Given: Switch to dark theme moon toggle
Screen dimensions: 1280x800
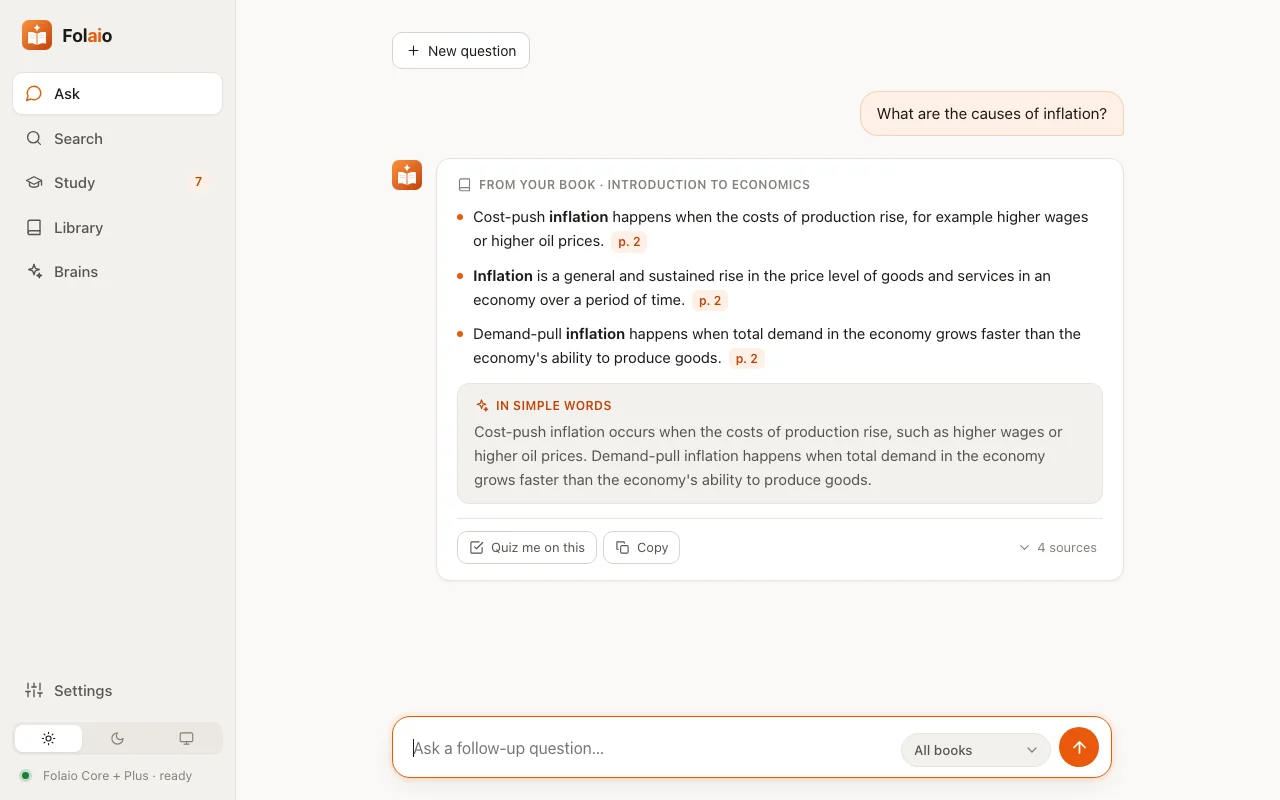Looking at the screenshot, I should click(117, 738).
